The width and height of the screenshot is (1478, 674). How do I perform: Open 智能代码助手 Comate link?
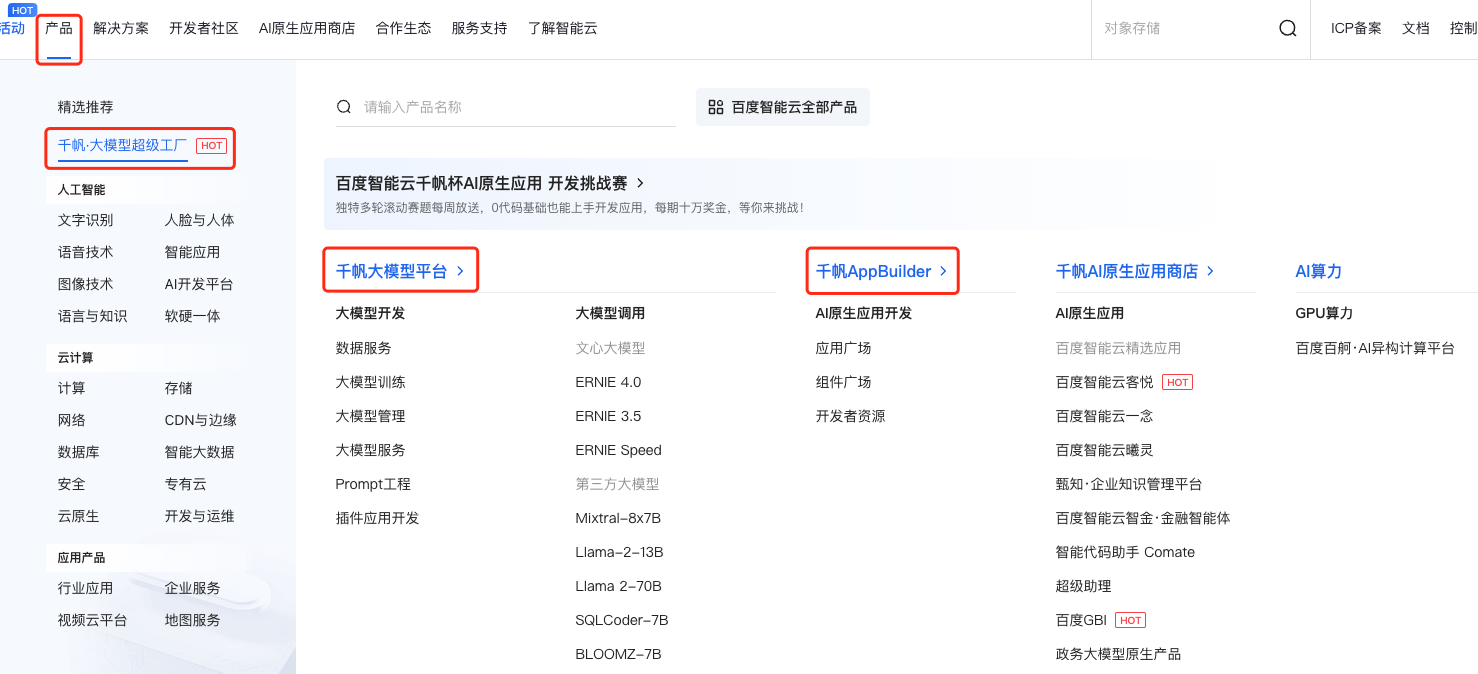coord(1126,552)
